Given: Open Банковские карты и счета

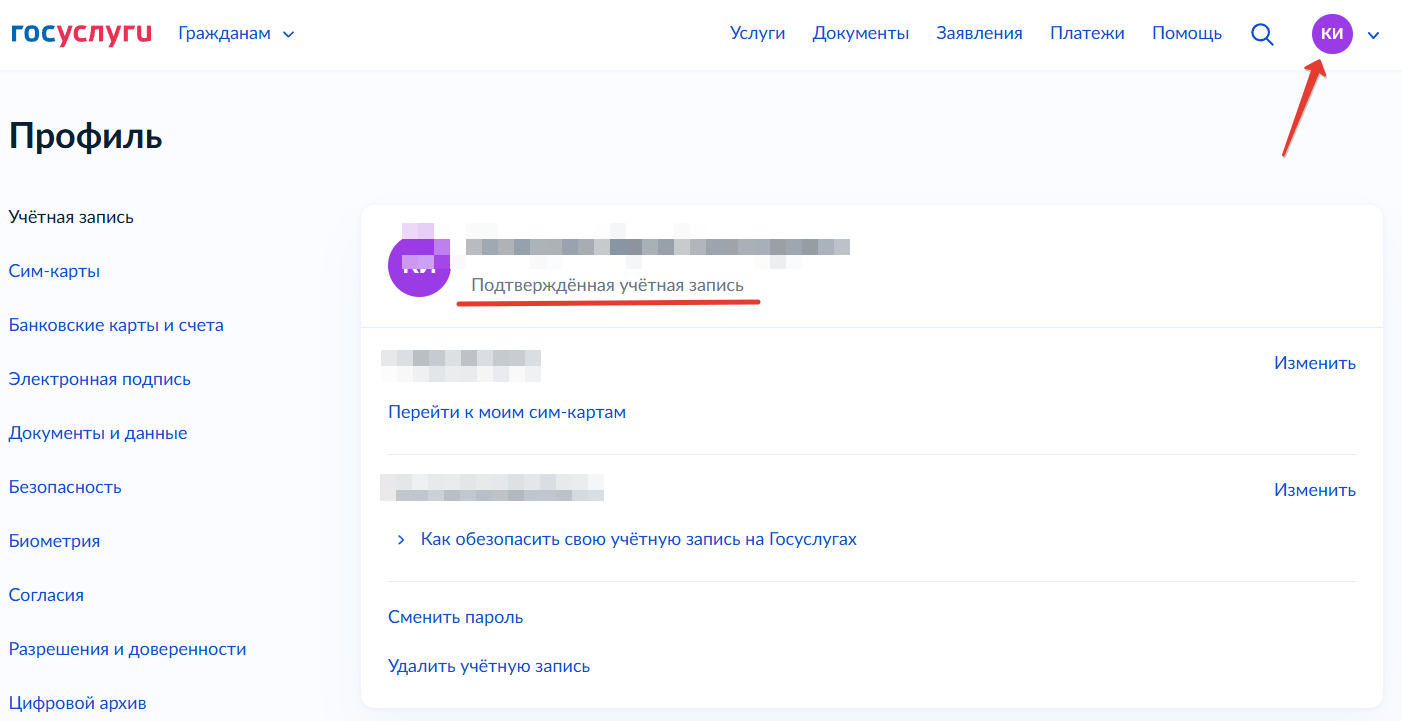Looking at the screenshot, I should pyautogui.click(x=116, y=324).
